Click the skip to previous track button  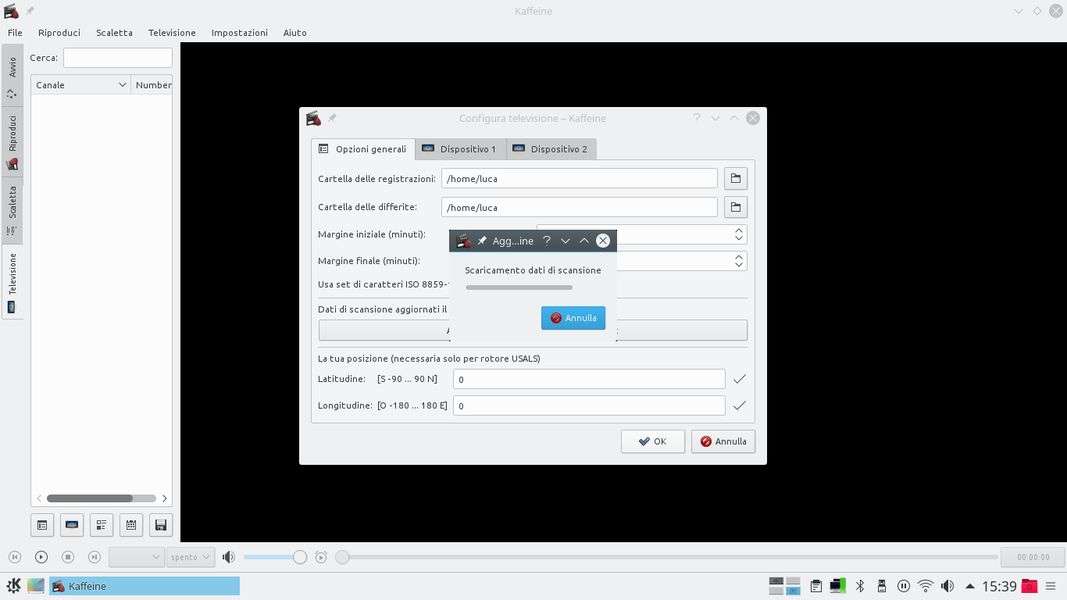pyautogui.click(x=15, y=556)
